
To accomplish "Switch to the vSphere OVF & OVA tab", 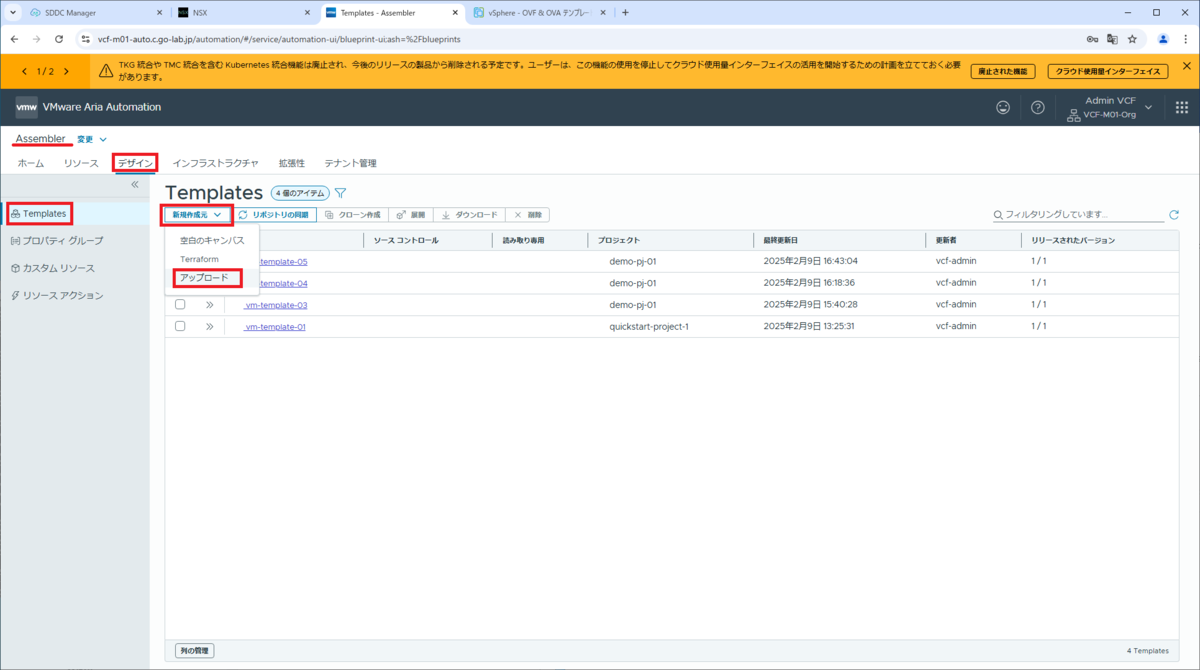I will [539, 13].
